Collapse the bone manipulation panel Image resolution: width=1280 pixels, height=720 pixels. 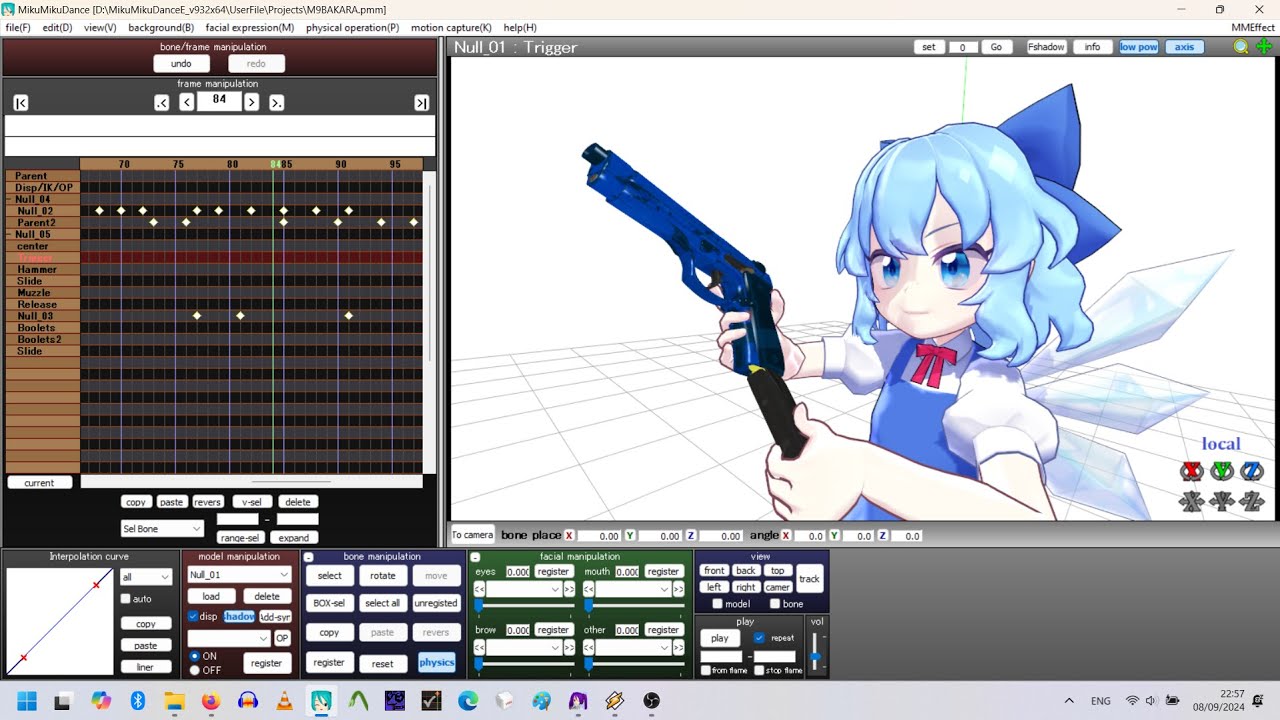coord(309,557)
